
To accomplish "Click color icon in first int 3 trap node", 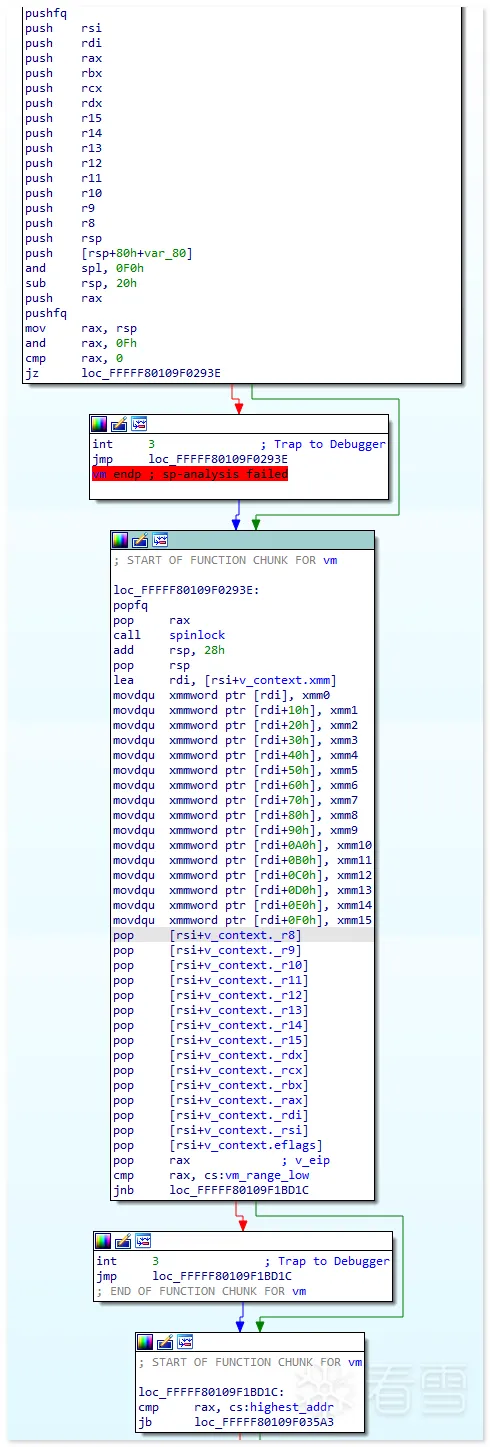I will (x=99, y=424).
